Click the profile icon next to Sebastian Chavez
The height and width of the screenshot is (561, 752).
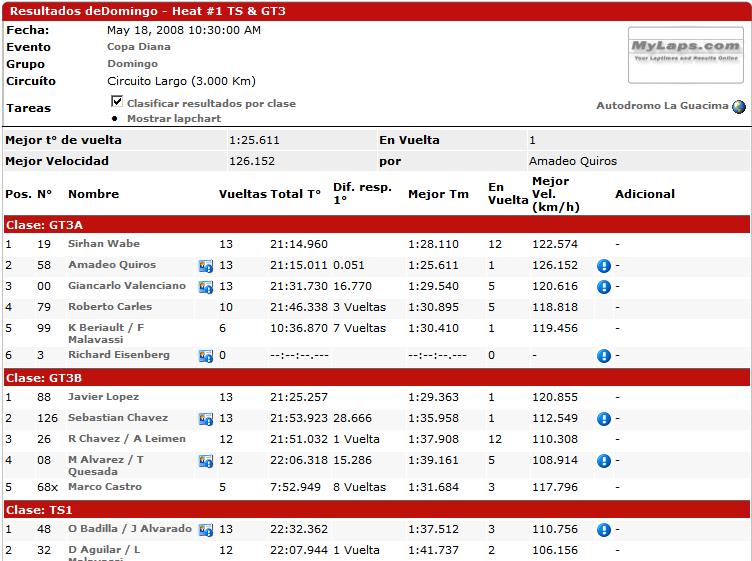click(x=206, y=419)
